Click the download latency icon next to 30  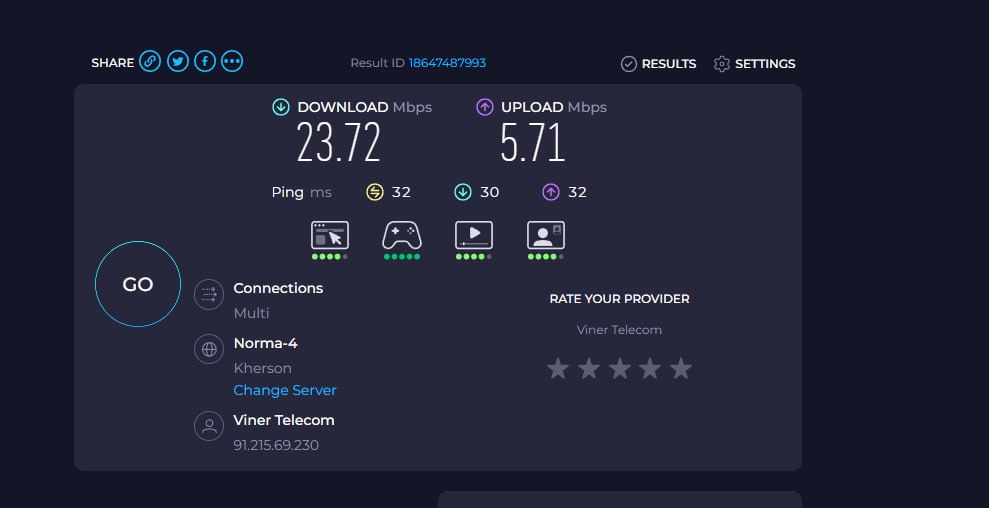coord(463,192)
